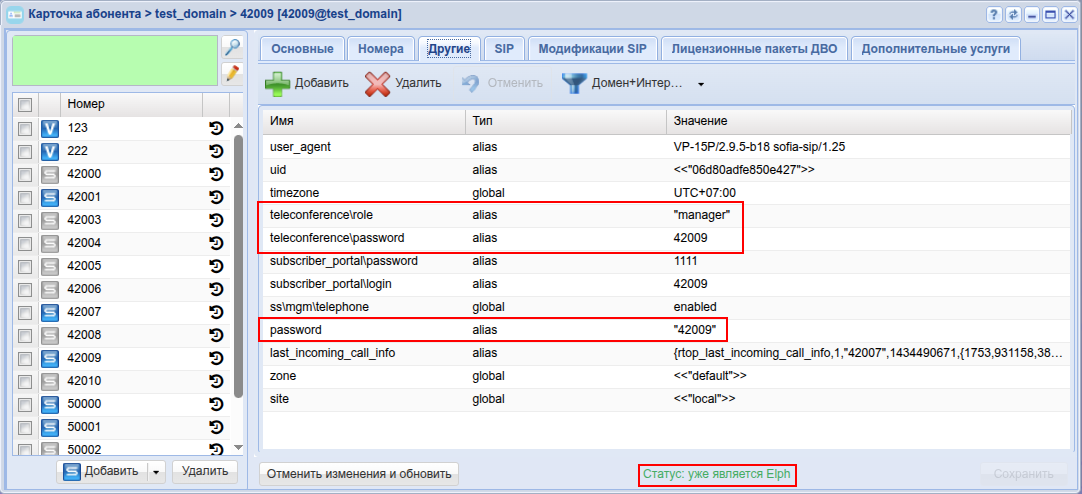This screenshot has width=1082, height=494.
Task: Toggle the select-all checkbox in Номер header
Action: pos(26,105)
